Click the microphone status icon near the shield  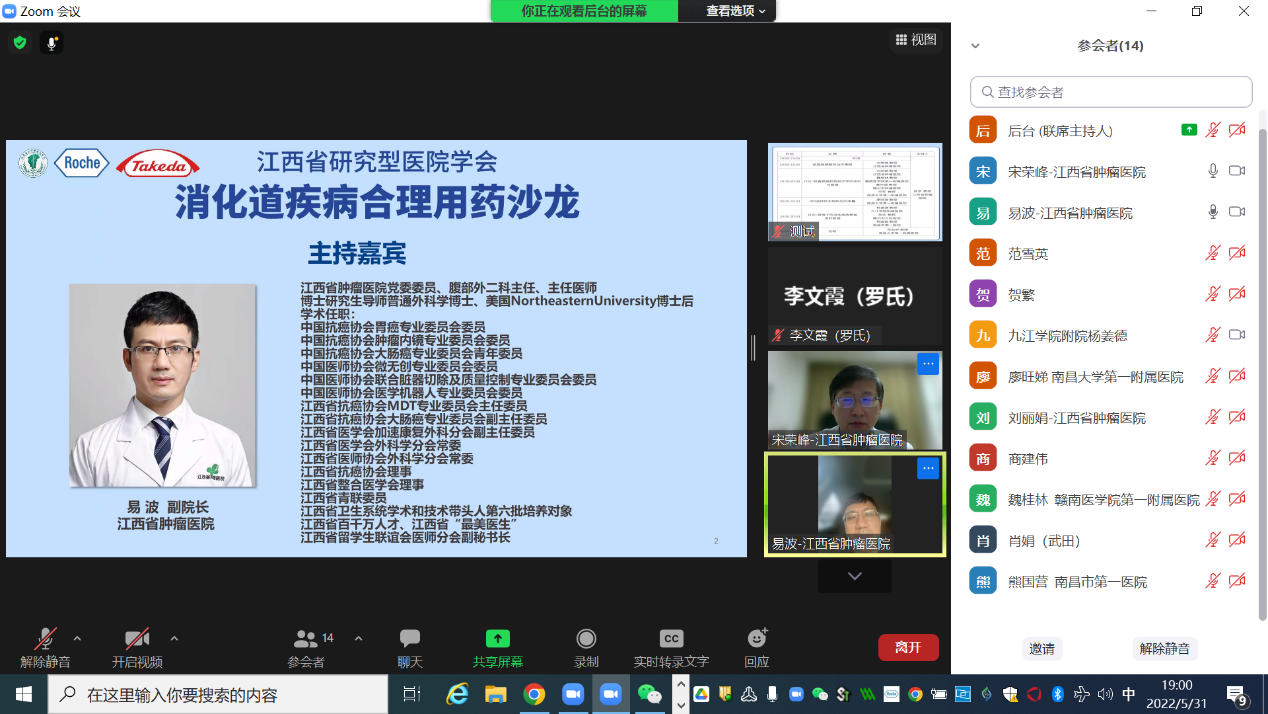pos(52,43)
